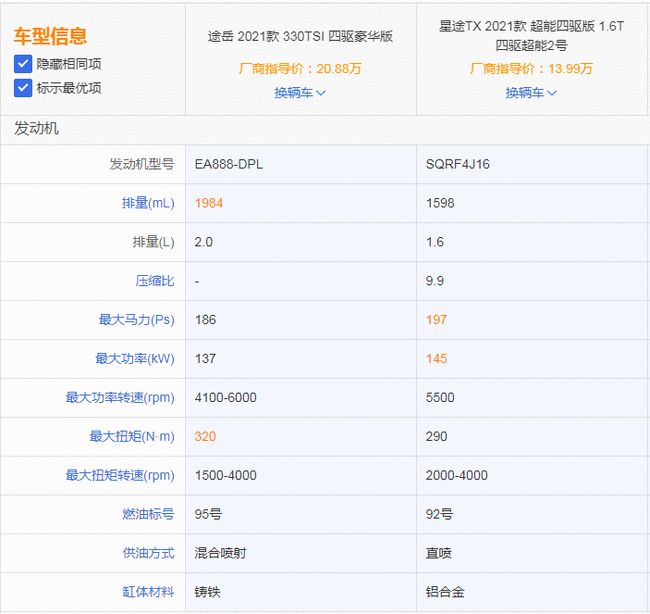Click the highlighted 1984 displacement value
Viewport: 650px width, 614px height.
tap(209, 203)
